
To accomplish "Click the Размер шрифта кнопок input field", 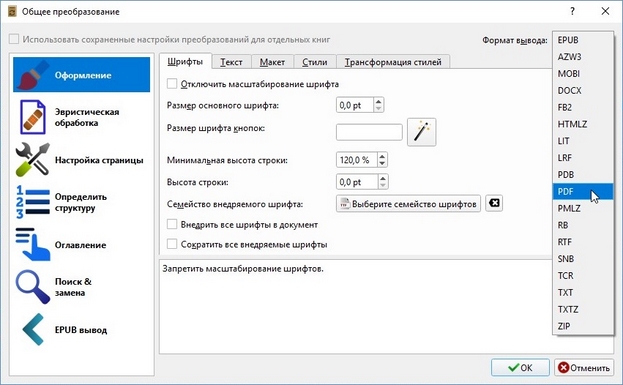I will 369,132.
